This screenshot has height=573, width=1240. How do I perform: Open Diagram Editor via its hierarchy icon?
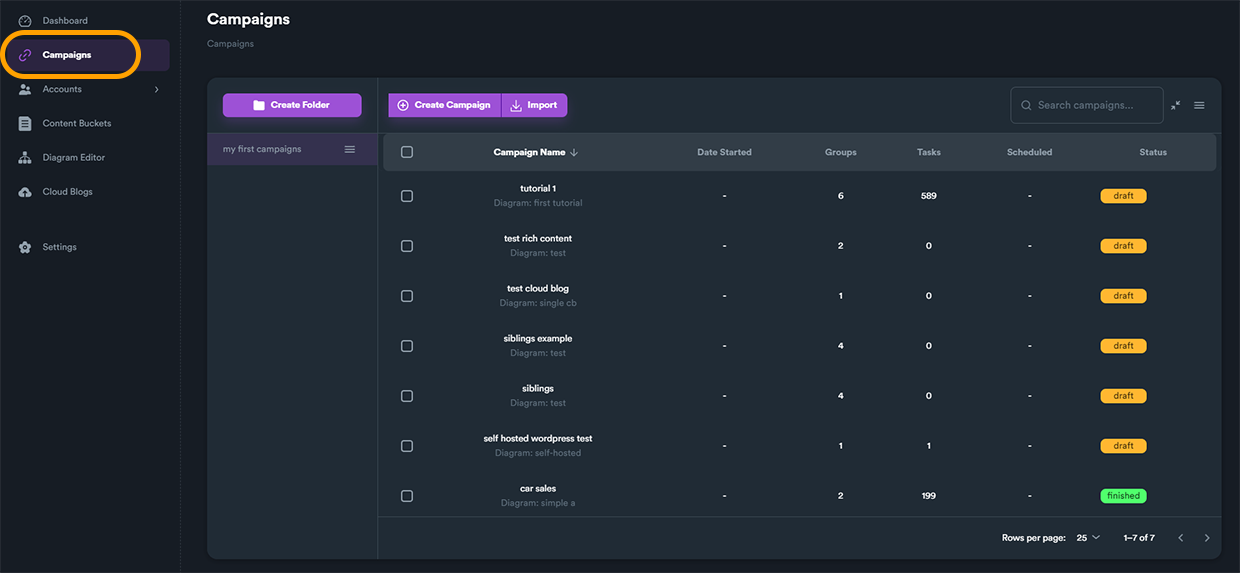tap(25, 158)
